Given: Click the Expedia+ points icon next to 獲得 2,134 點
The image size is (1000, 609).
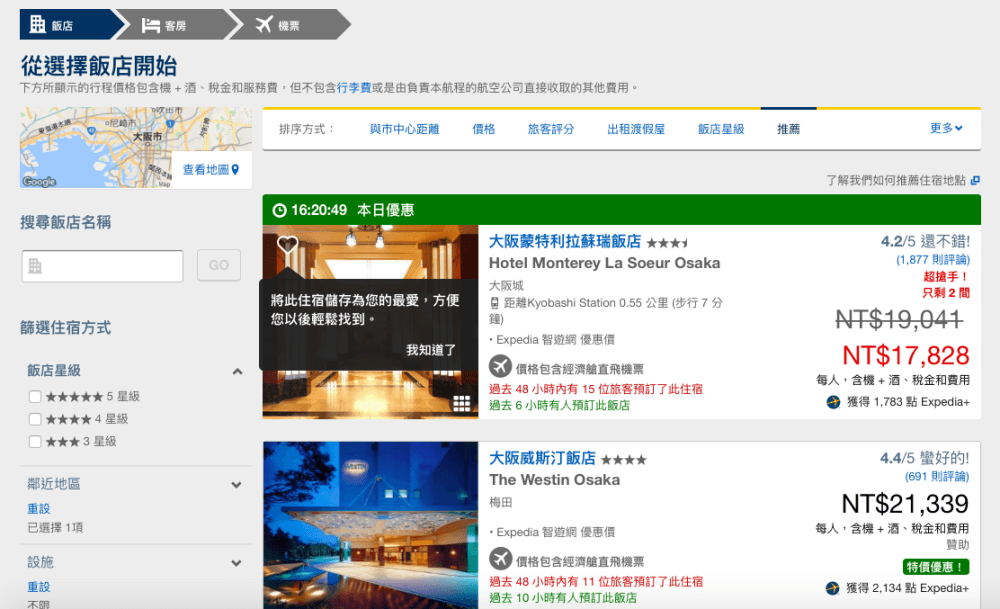Looking at the screenshot, I should point(832,588).
